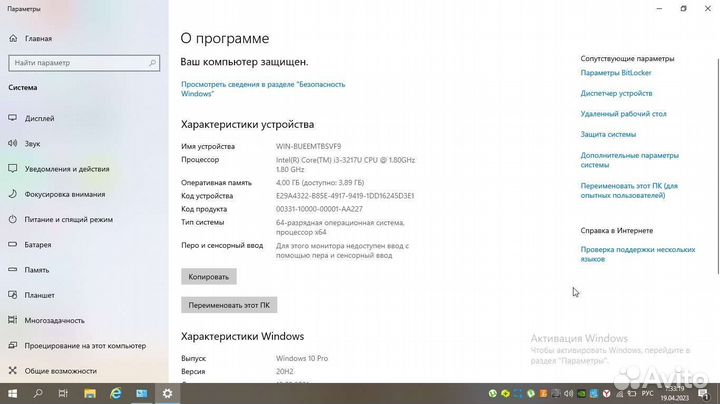Open Защита системы link
Screen dimensions: 720x404
pyautogui.click(x=608, y=135)
